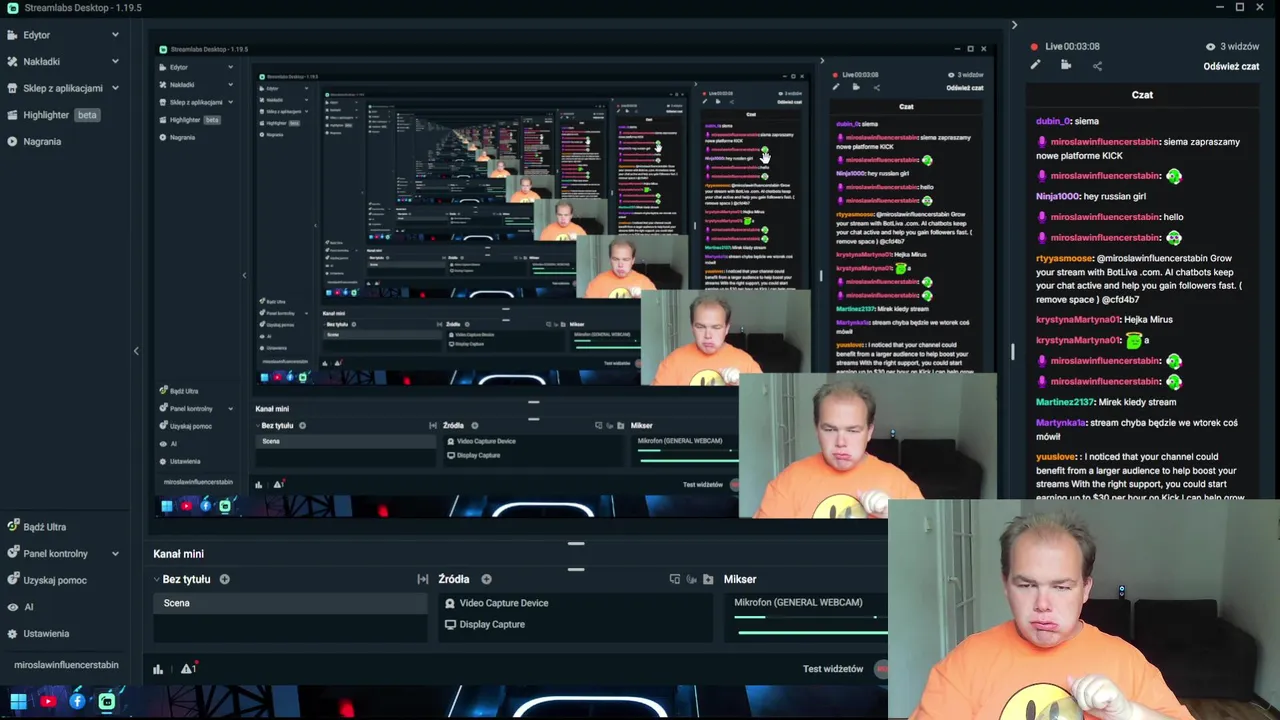Open notifications warning icon in footer
This screenshot has height=720, width=1280.
tap(187, 669)
